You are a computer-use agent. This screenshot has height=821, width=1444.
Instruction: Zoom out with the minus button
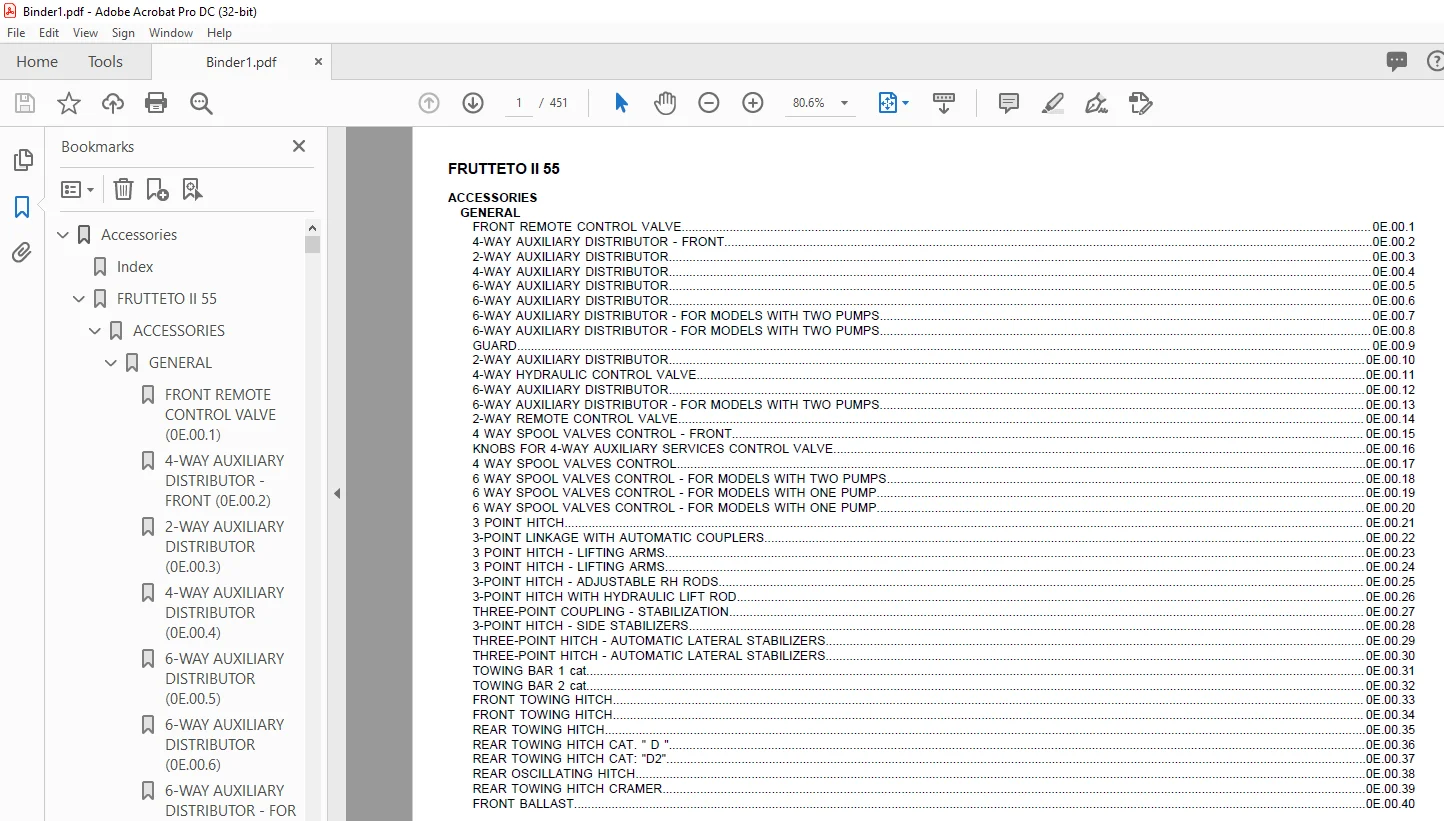tap(709, 103)
